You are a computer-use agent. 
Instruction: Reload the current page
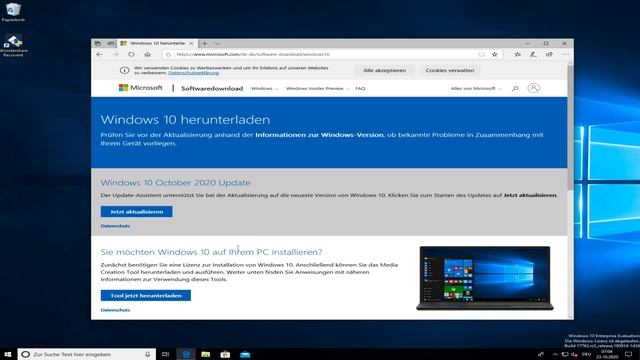[131, 54]
